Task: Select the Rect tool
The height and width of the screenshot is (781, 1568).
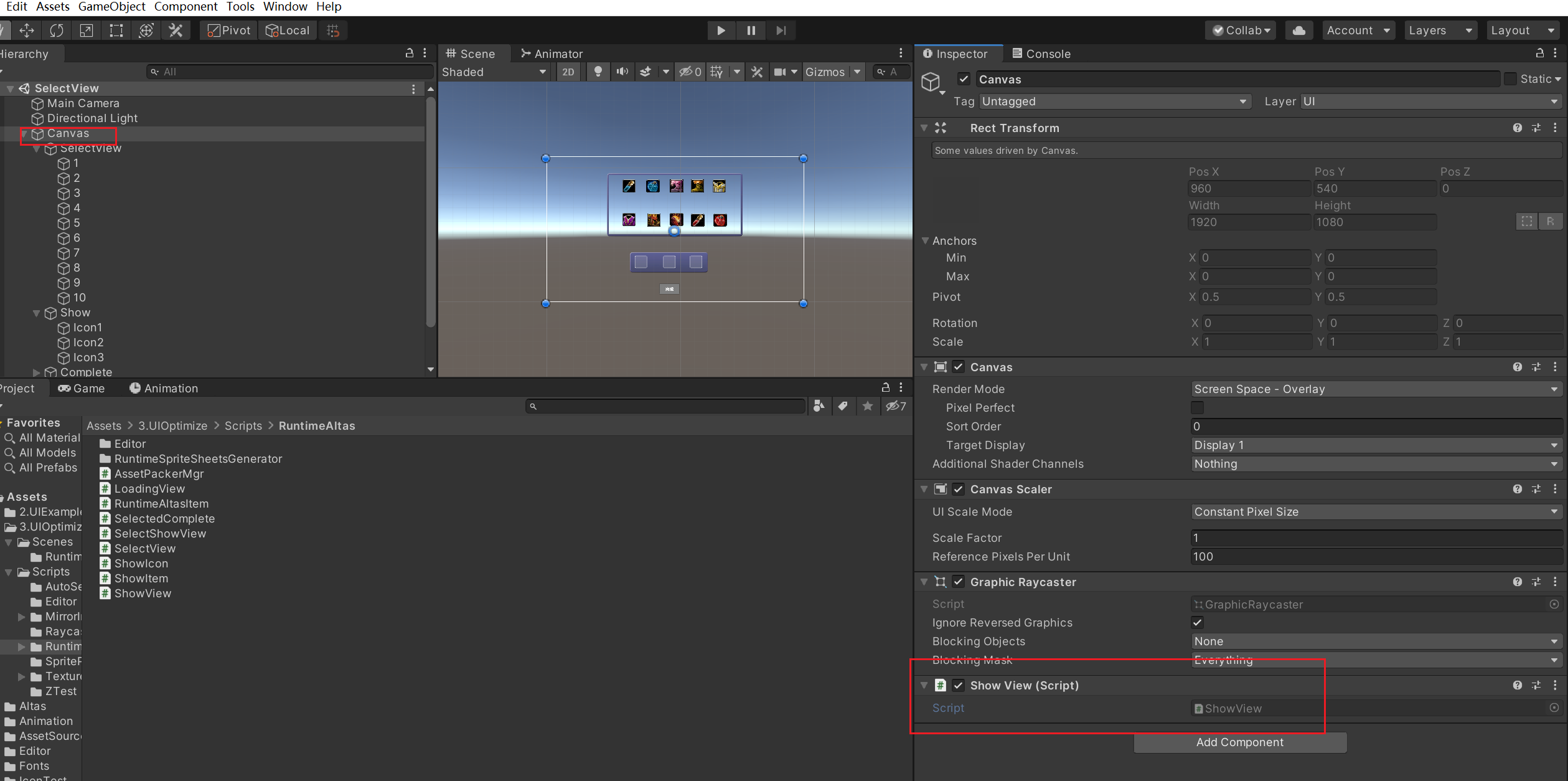Action: coord(116,31)
